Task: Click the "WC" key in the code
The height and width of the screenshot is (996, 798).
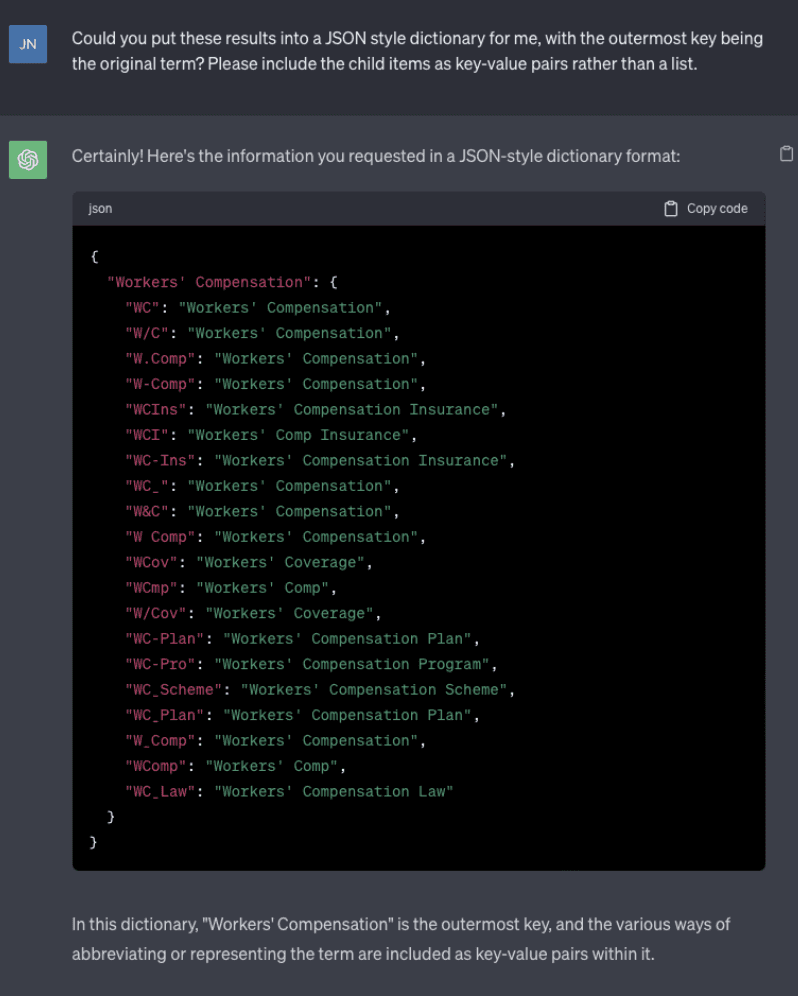Action: point(142,307)
